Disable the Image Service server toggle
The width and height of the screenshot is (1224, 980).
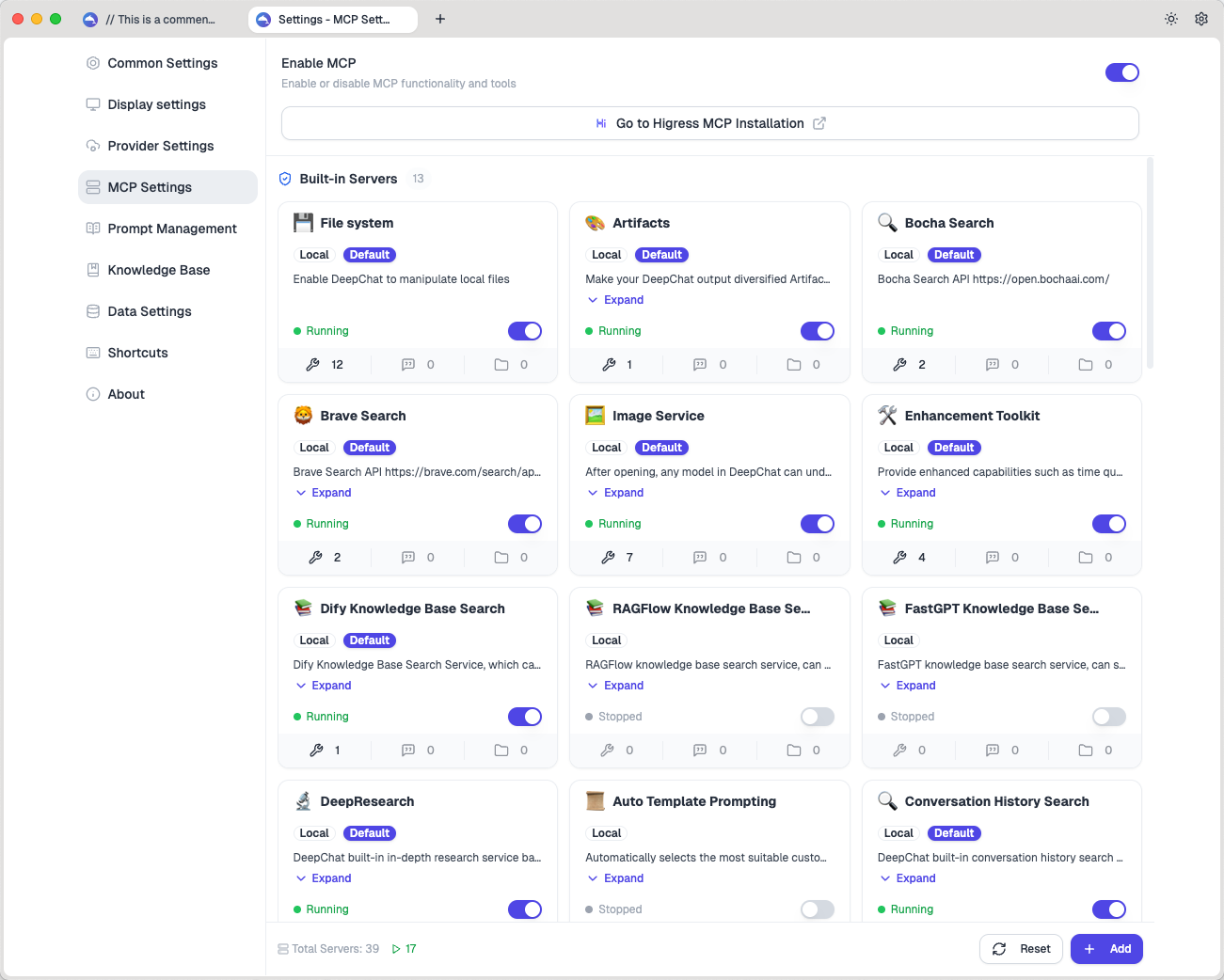click(x=818, y=524)
